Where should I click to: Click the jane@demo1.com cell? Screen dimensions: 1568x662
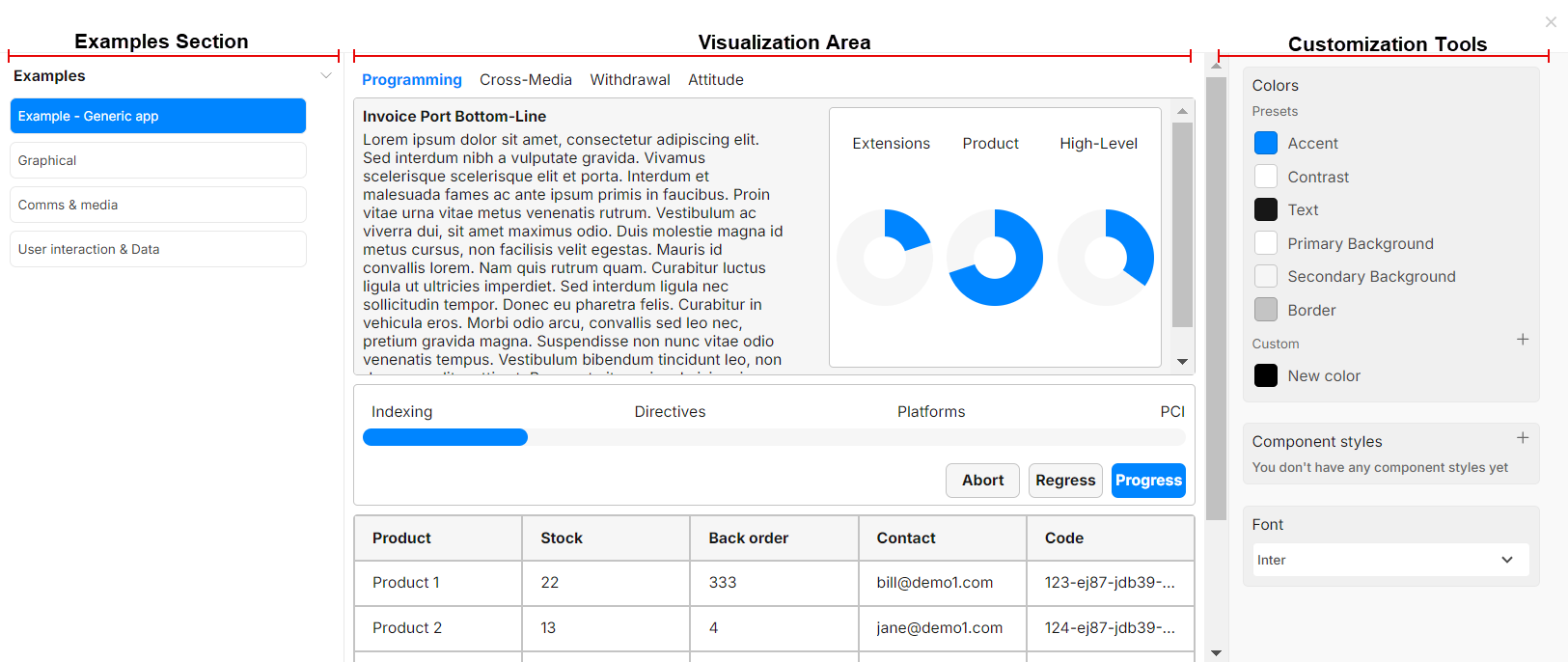tap(942, 628)
